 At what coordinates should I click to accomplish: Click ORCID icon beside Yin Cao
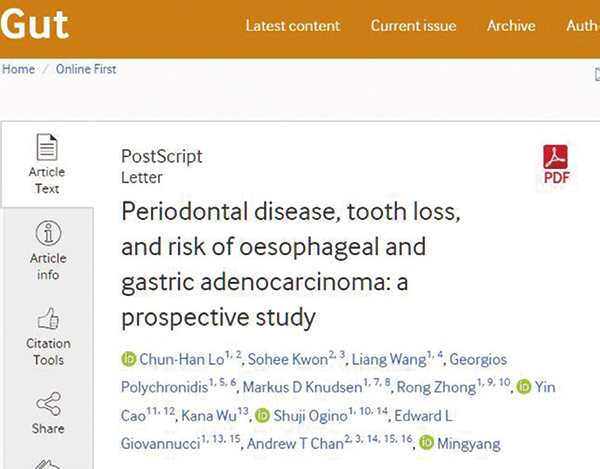[x=524, y=387]
